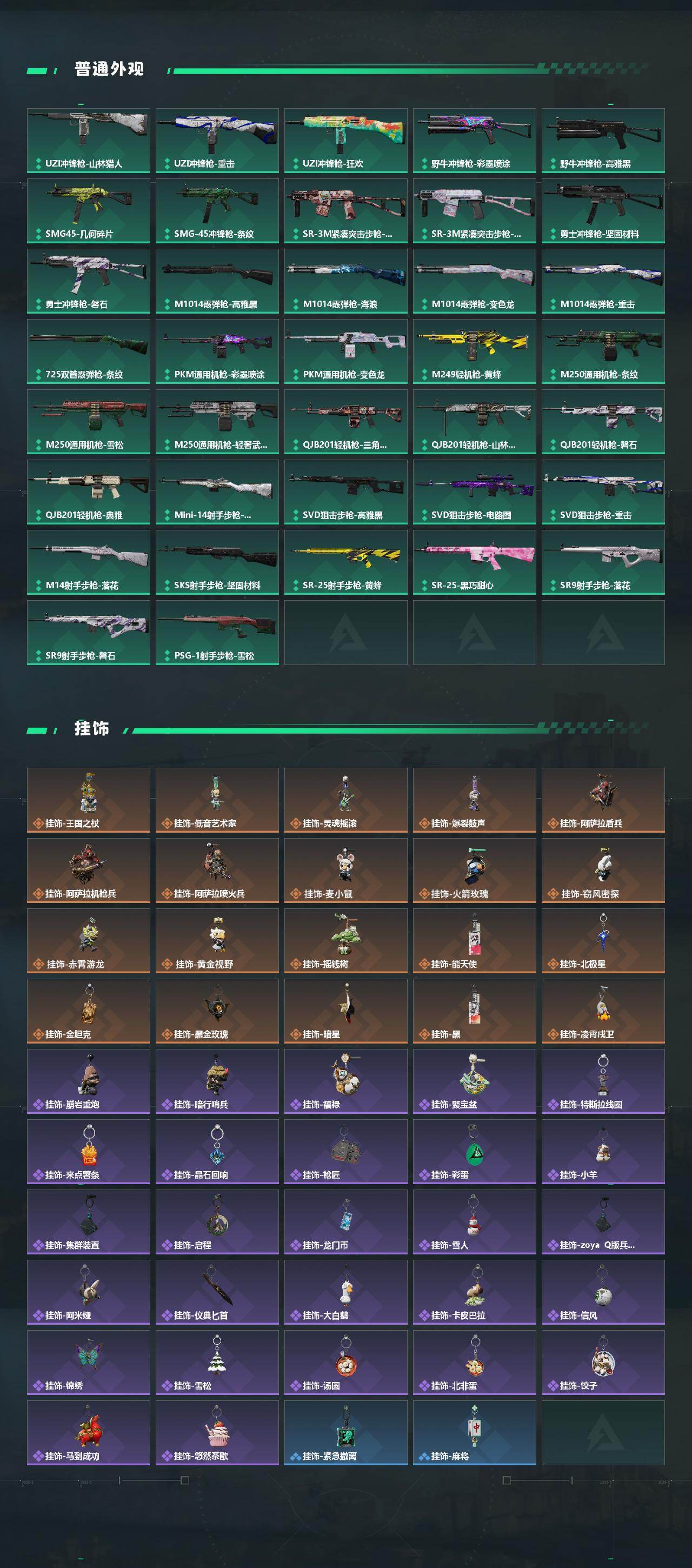Select the 挂饰-麻将 mahjong tile charm
The width and height of the screenshot is (692, 1568).
click(474, 1432)
